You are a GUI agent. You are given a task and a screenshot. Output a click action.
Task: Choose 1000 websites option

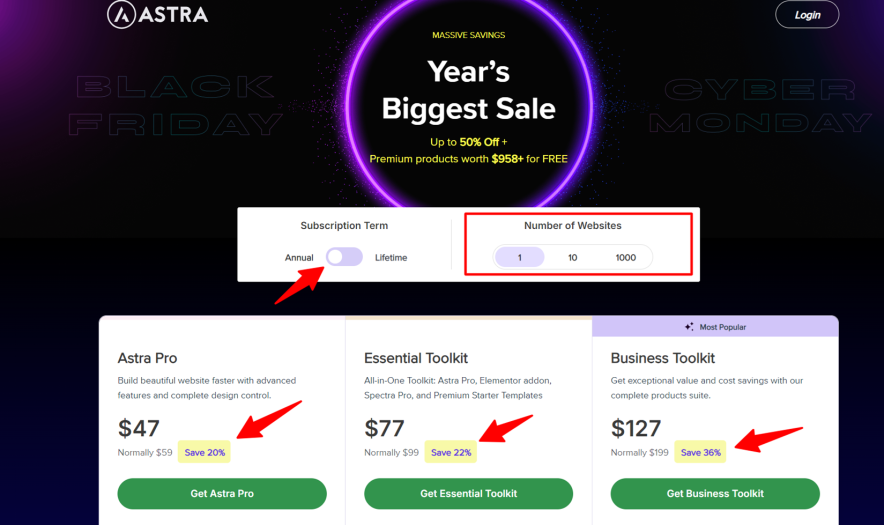click(x=625, y=257)
